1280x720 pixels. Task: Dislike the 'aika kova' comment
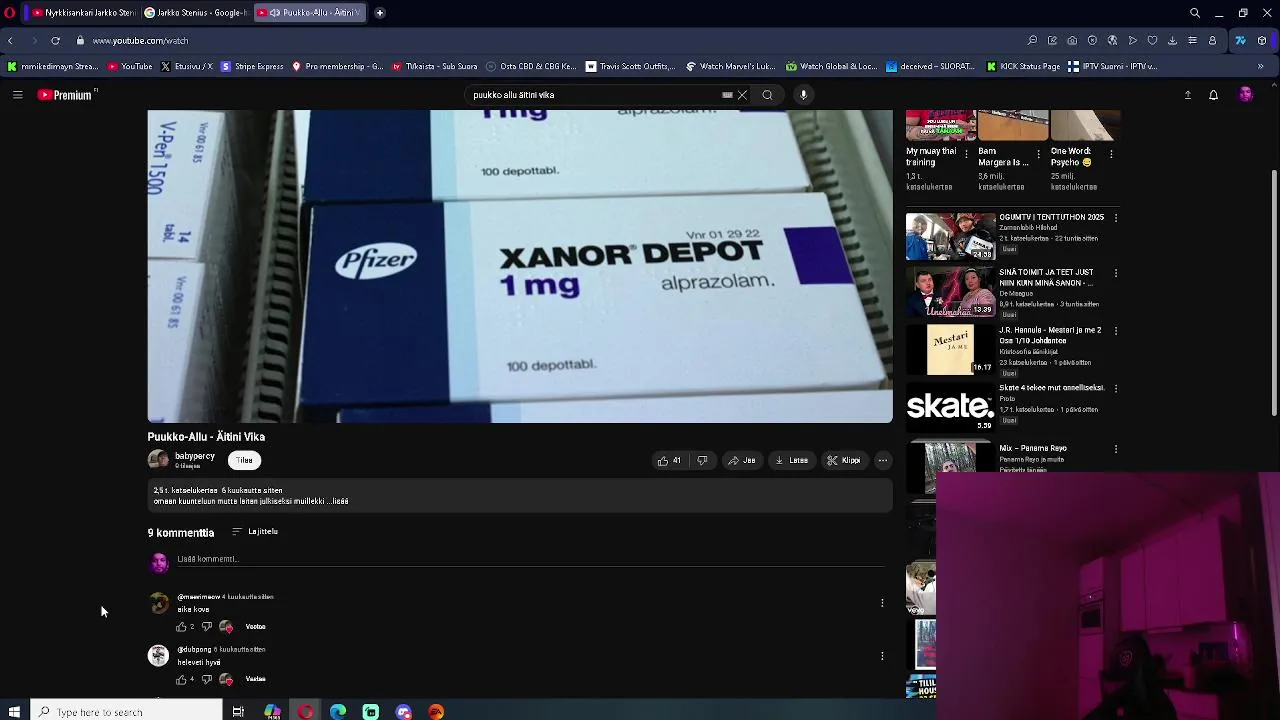pos(207,627)
